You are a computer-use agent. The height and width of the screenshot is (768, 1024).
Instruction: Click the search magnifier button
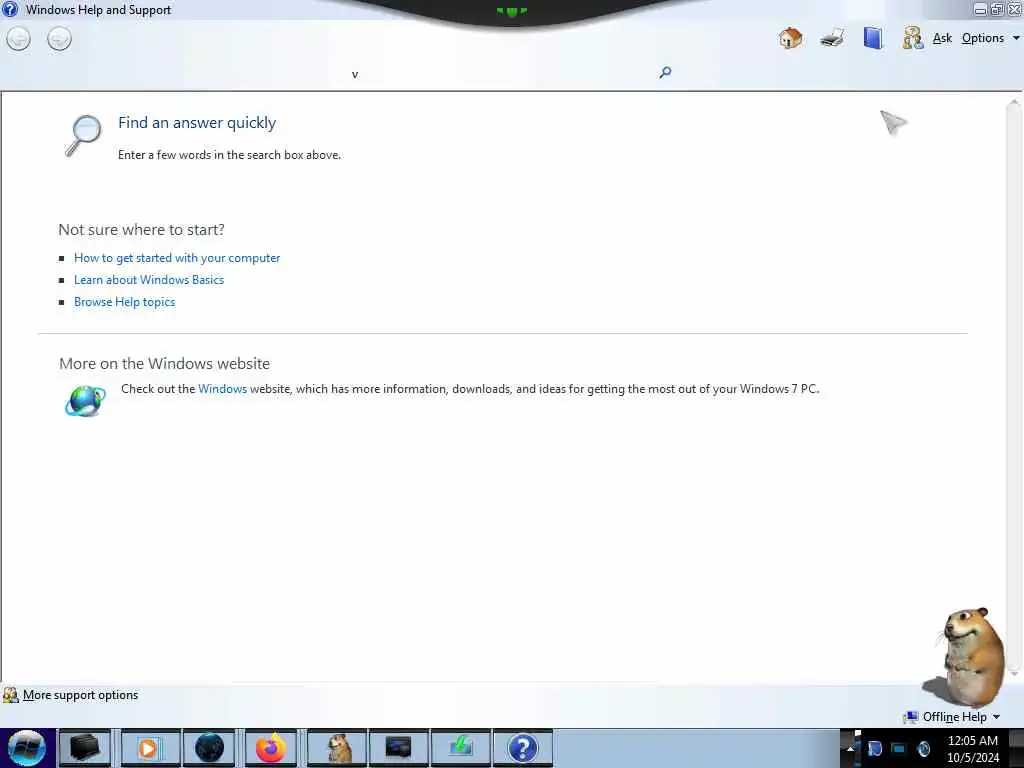click(665, 72)
